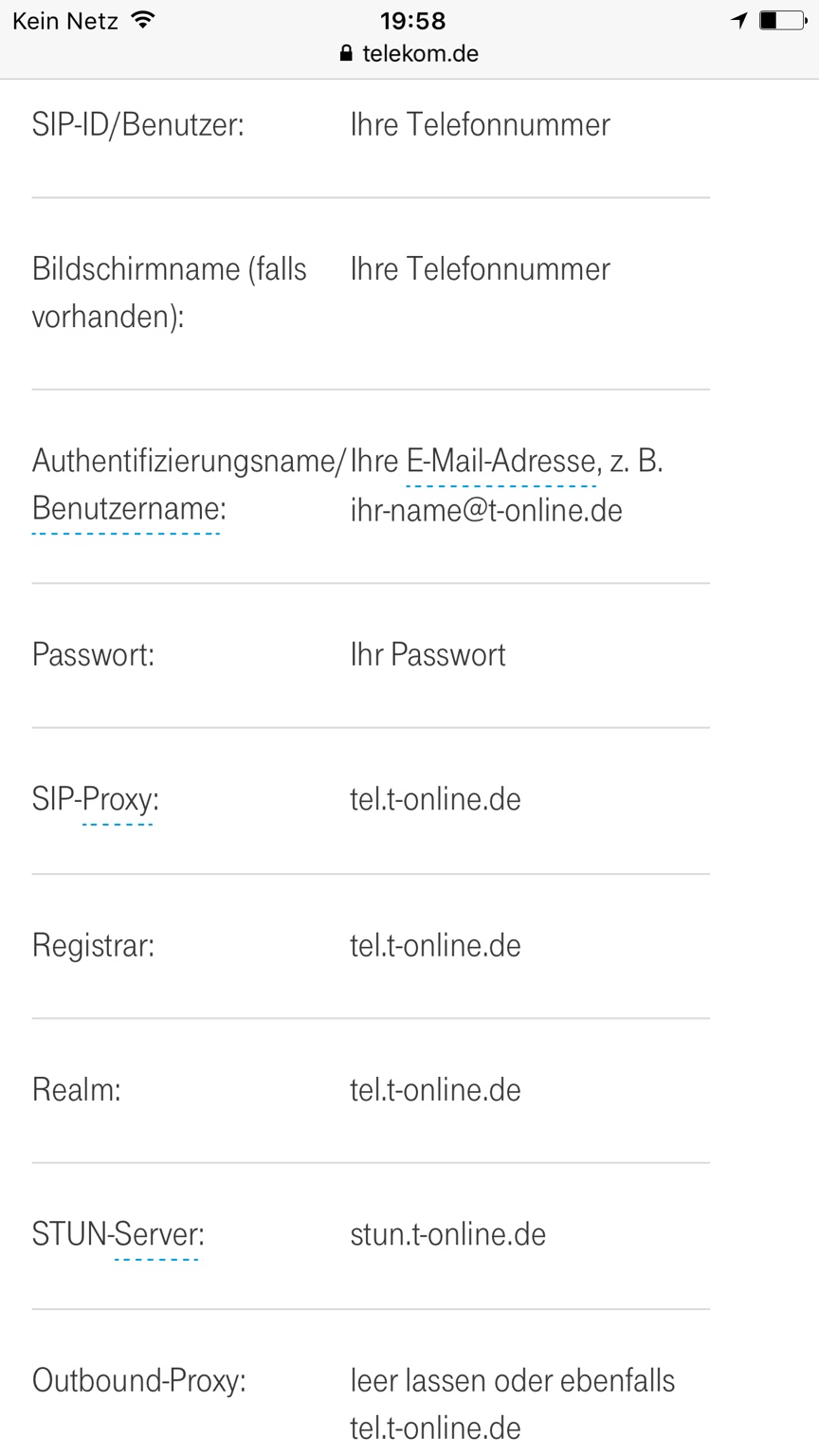Tap the 'Passwort:' row label
819x1456 pixels.
(x=93, y=655)
